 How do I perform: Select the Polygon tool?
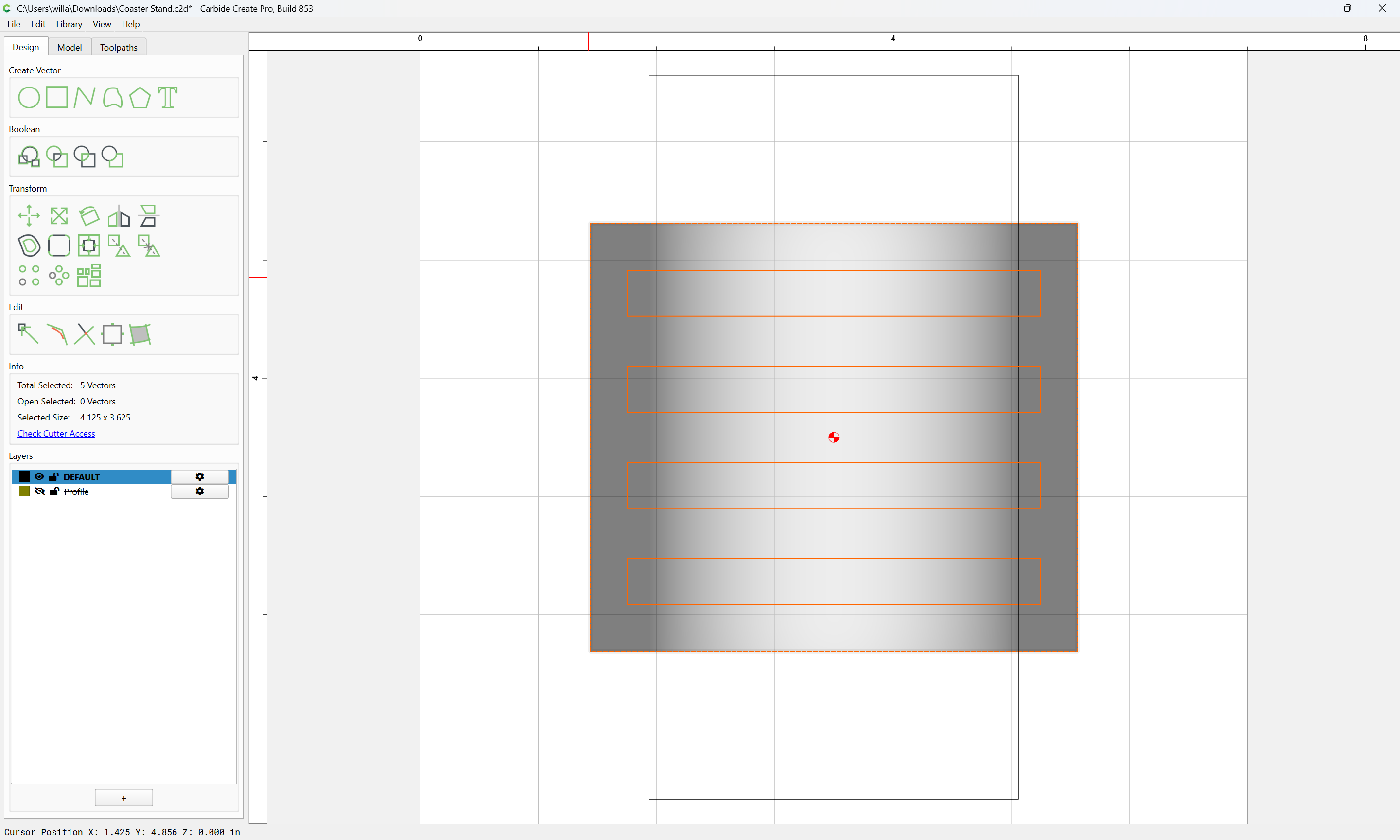click(140, 97)
